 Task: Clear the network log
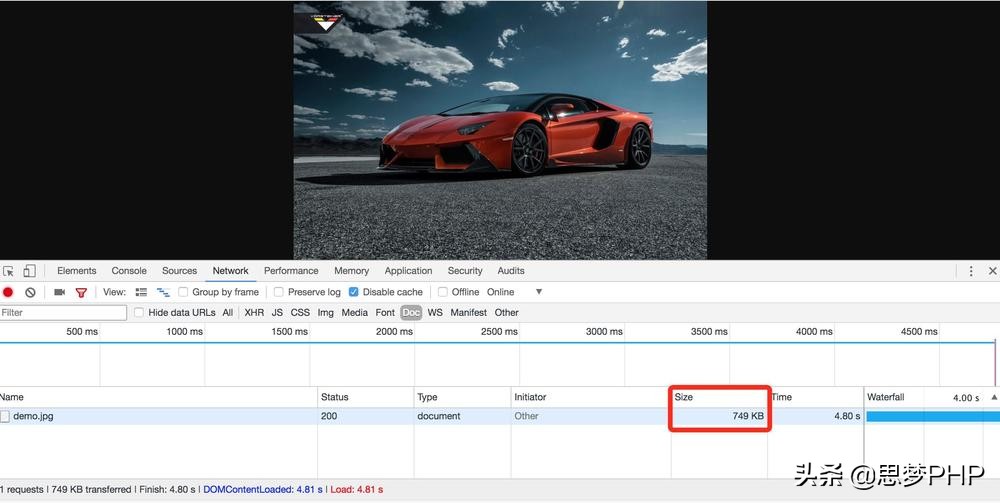pos(30,292)
